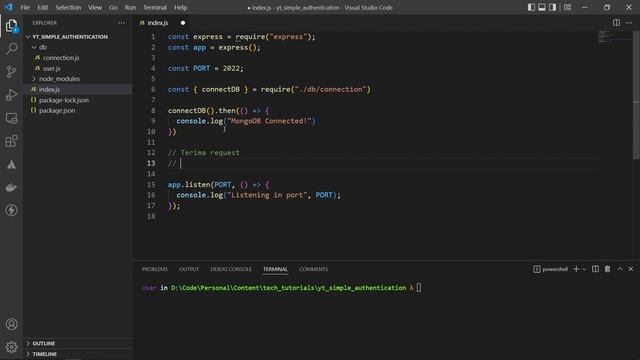
Task: Open package-lock.json file
Action: 64,100
